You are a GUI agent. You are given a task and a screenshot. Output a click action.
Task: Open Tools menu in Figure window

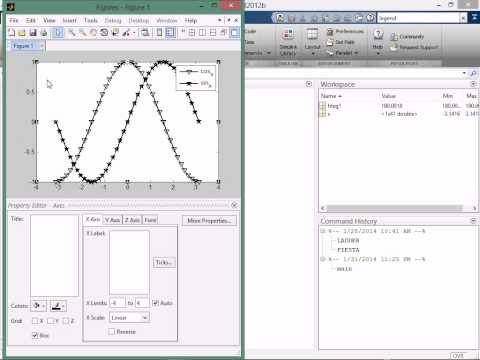pos(91,20)
